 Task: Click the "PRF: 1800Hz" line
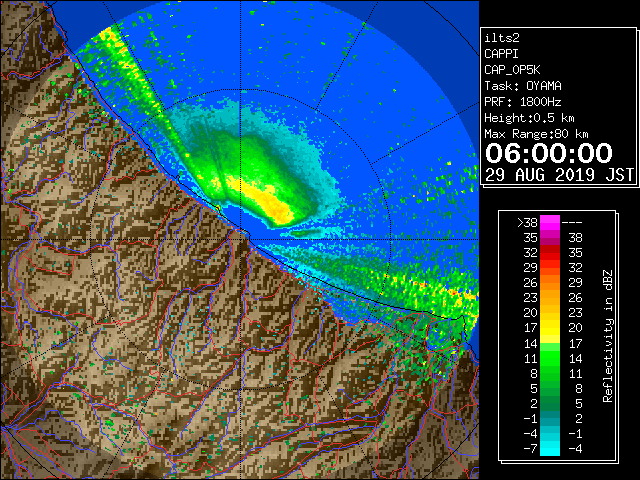tap(523, 102)
